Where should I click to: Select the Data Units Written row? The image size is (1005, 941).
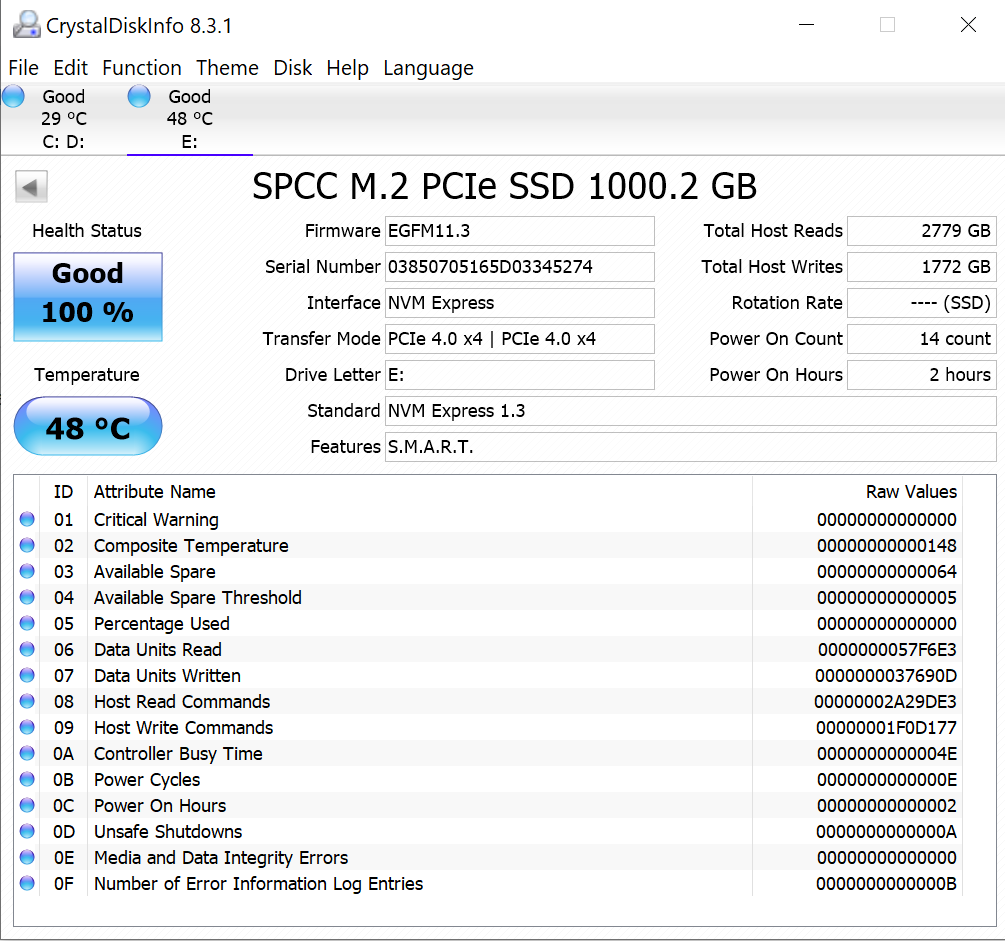tap(400, 676)
